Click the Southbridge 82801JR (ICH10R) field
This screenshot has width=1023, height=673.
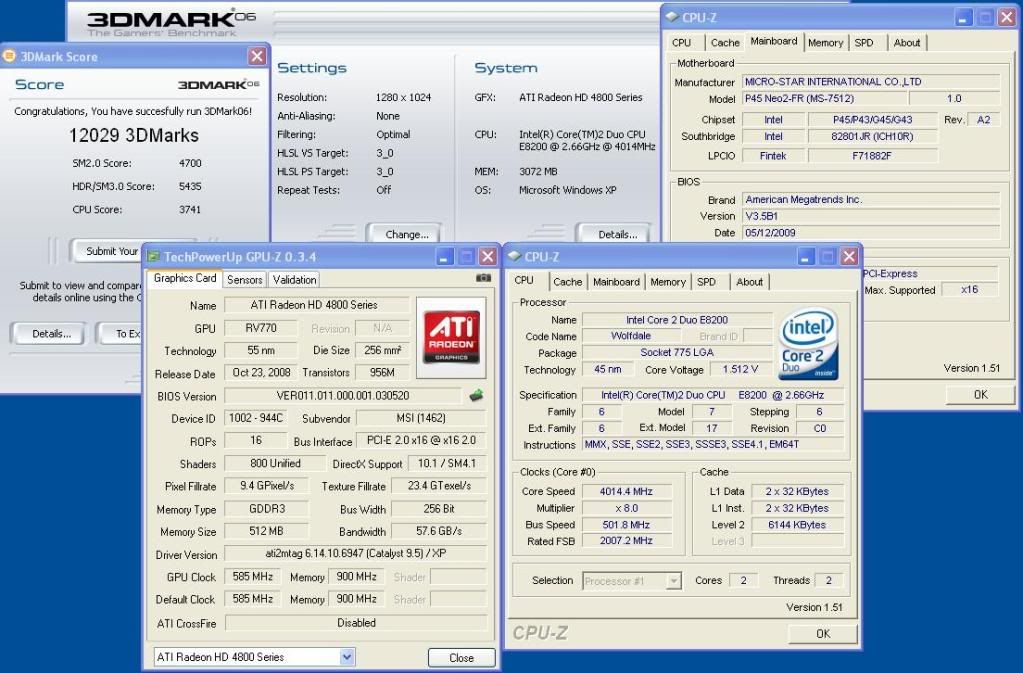(x=872, y=136)
